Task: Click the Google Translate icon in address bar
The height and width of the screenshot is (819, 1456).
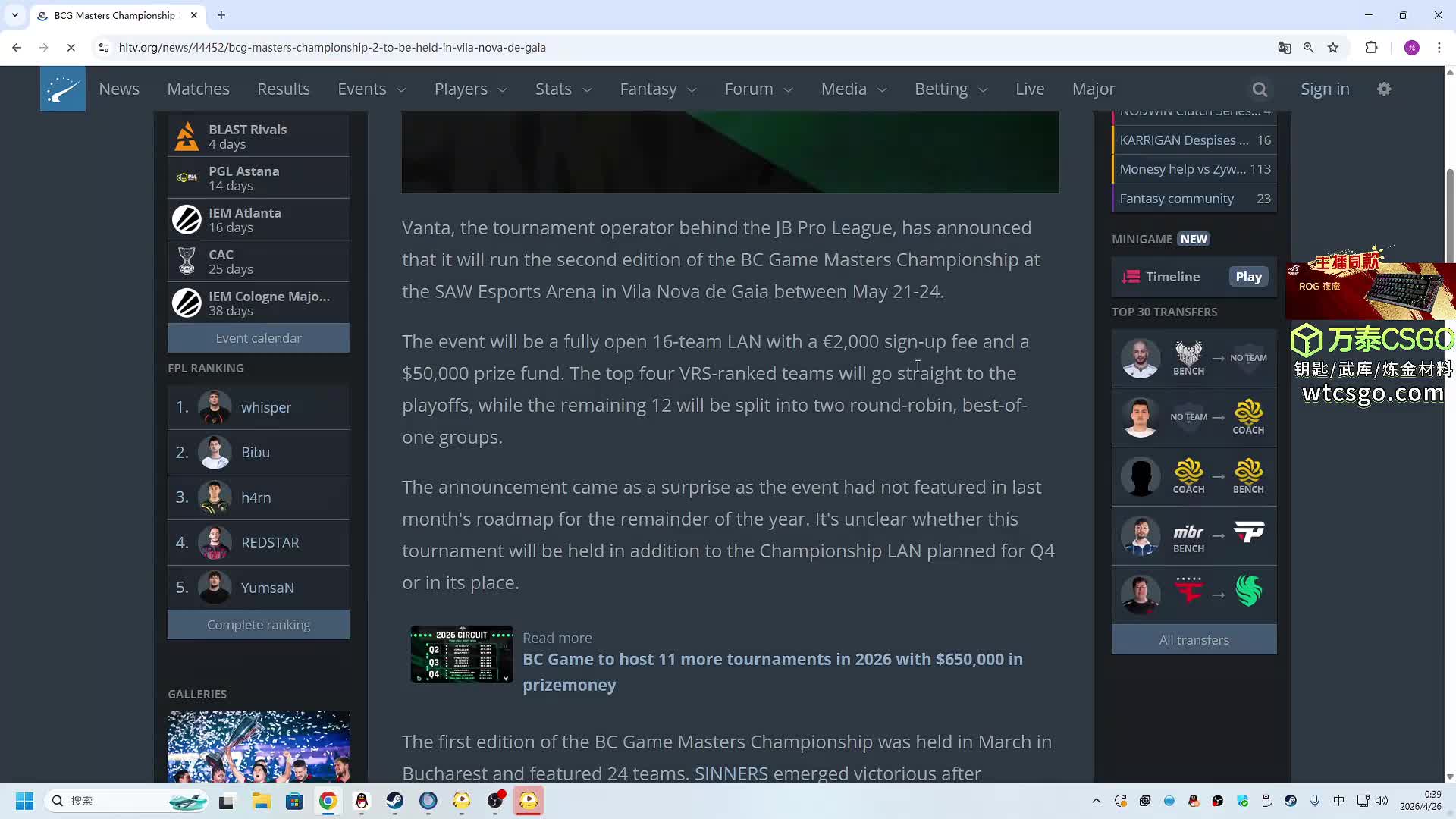Action: 1284,47
